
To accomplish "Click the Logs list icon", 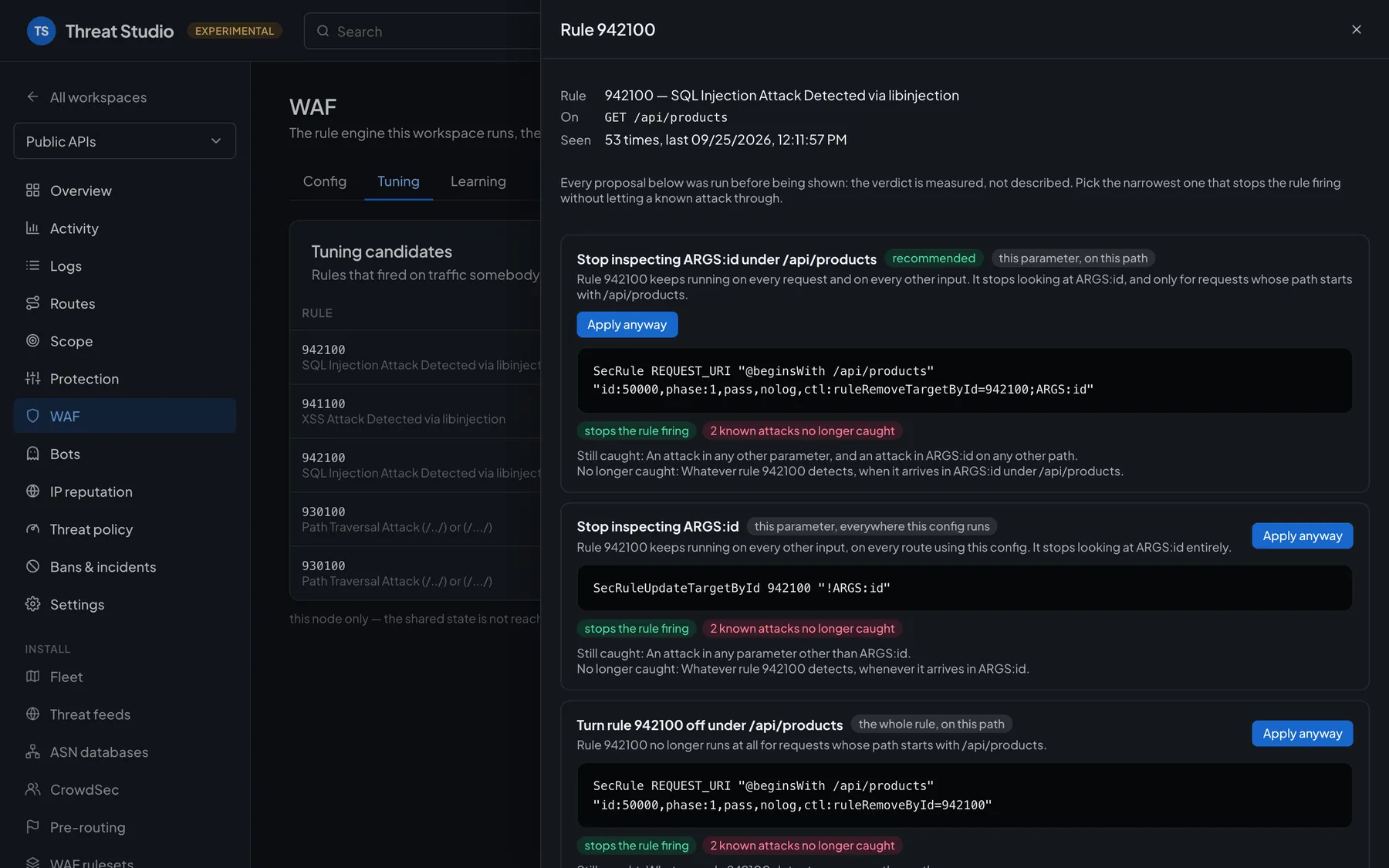I will (x=32, y=266).
